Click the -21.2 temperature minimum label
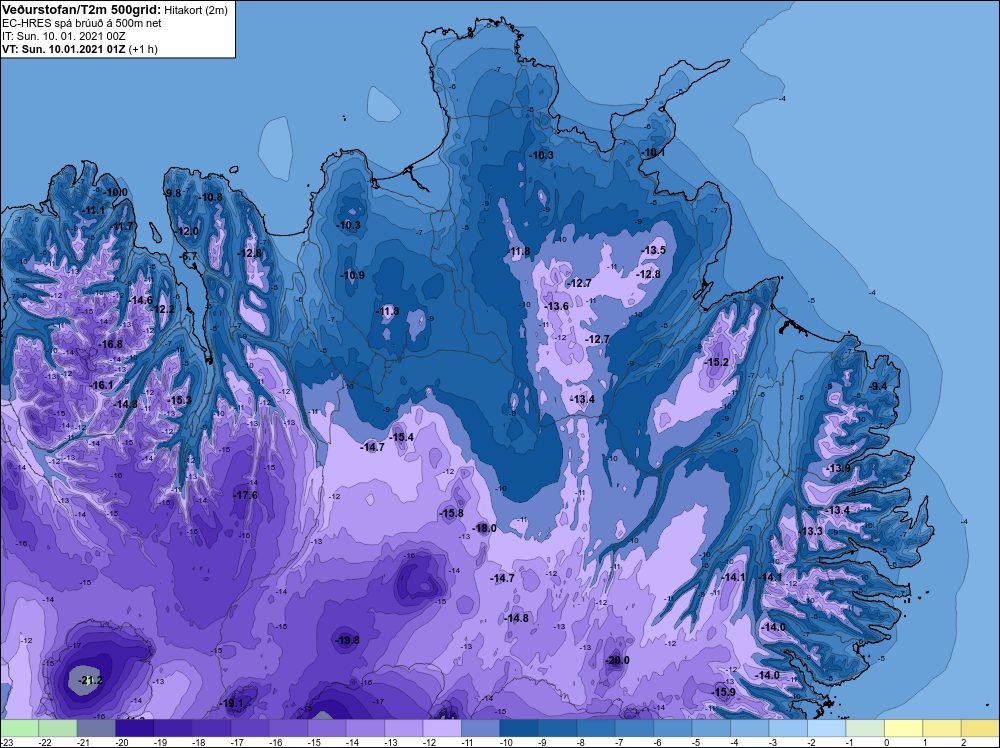The width and height of the screenshot is (1000, 748). tap(89, 680)
